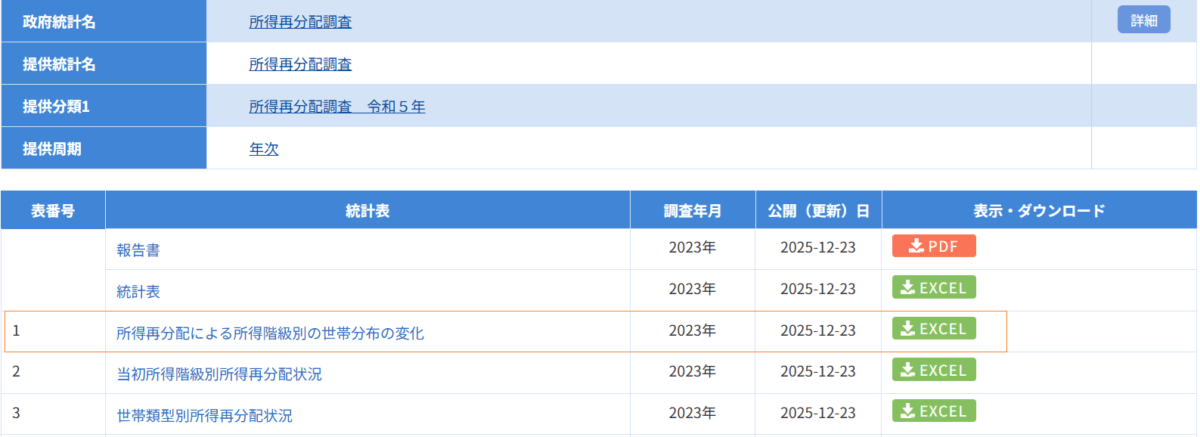The height and width of the screenshot is (437, 1200).
Task: Download the 報告書 PDF file
Action: click(933, 246)
